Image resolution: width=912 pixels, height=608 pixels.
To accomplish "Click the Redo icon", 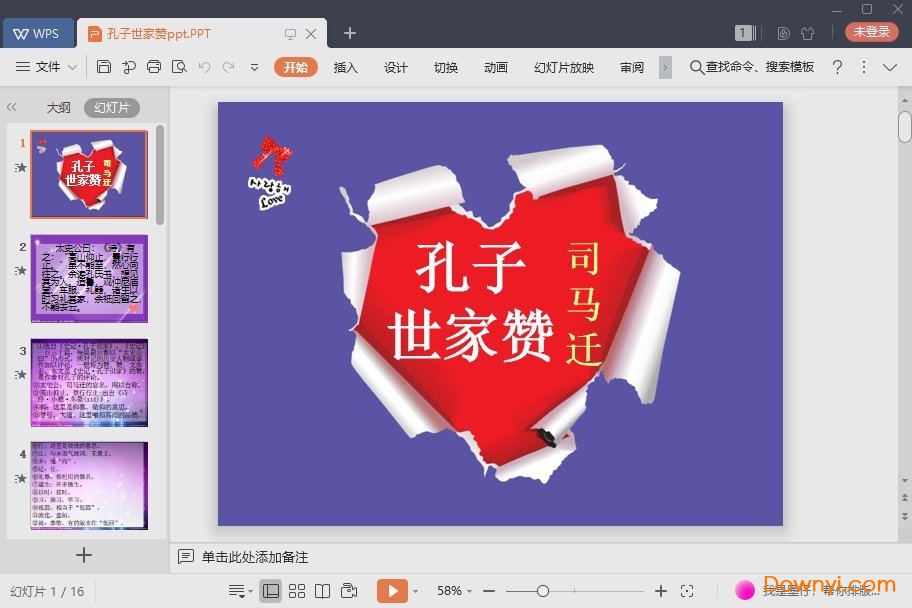I will 229,66.
